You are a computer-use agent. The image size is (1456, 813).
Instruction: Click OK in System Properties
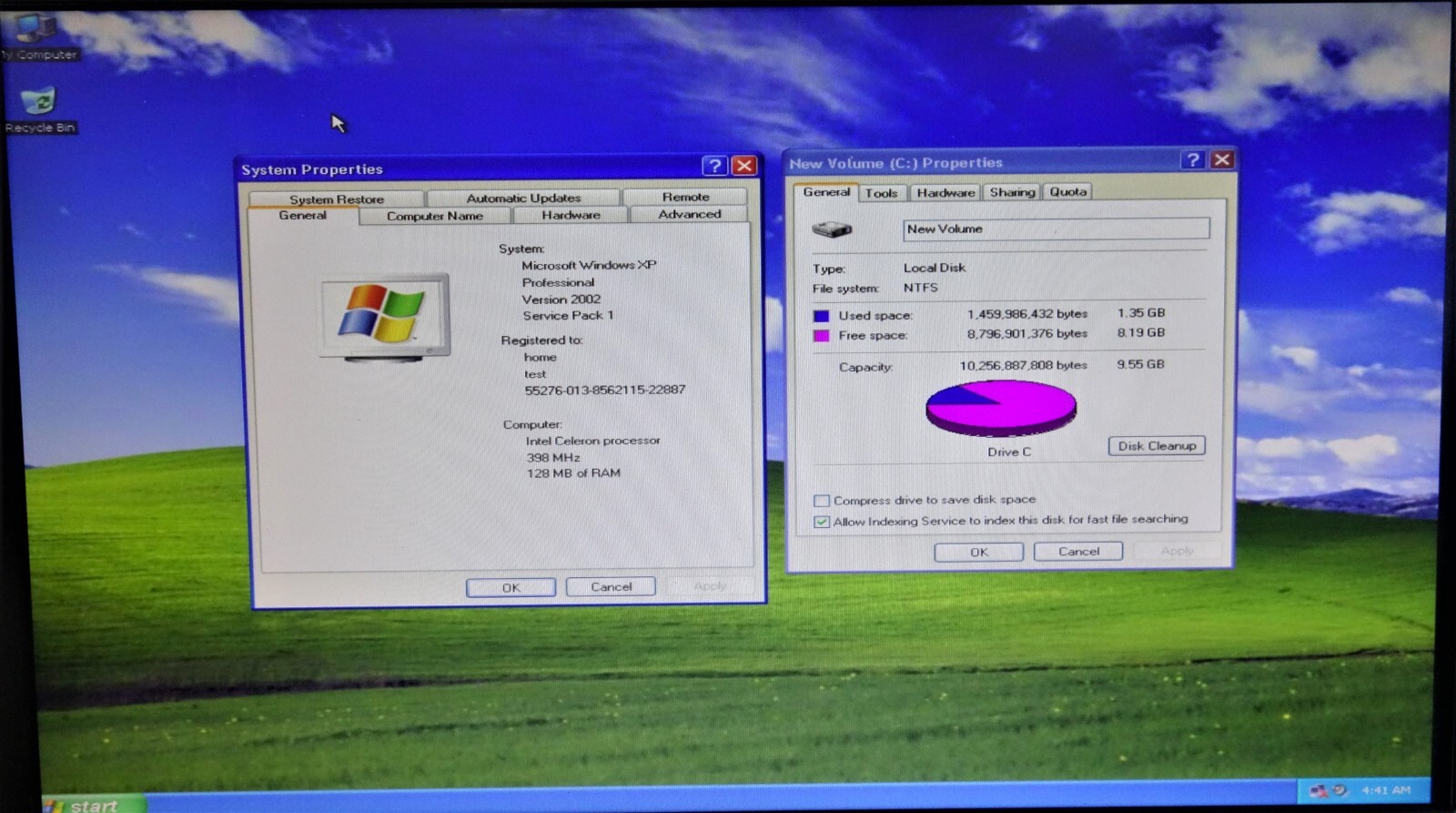(511, 588)
